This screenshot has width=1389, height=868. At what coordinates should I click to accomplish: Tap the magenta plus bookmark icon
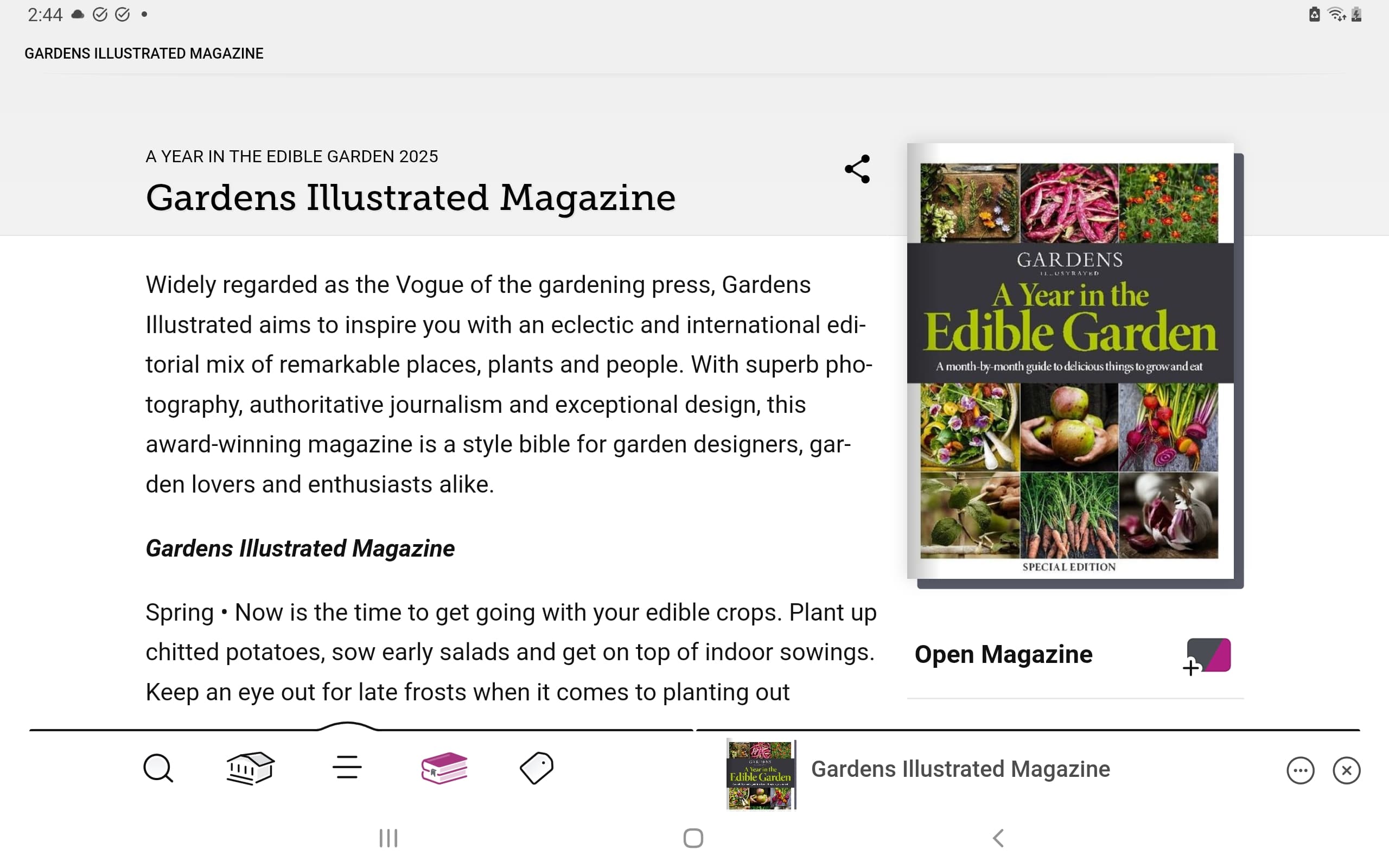1208,656
